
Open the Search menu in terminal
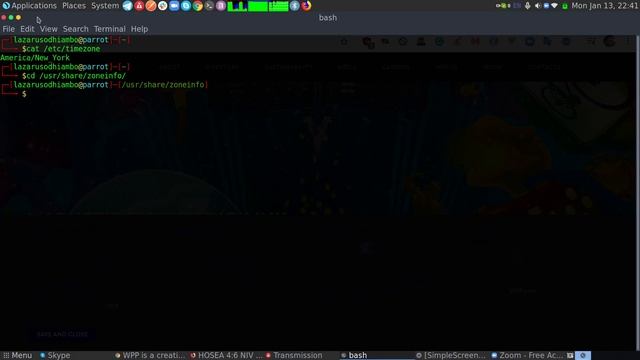click(76, 29)
